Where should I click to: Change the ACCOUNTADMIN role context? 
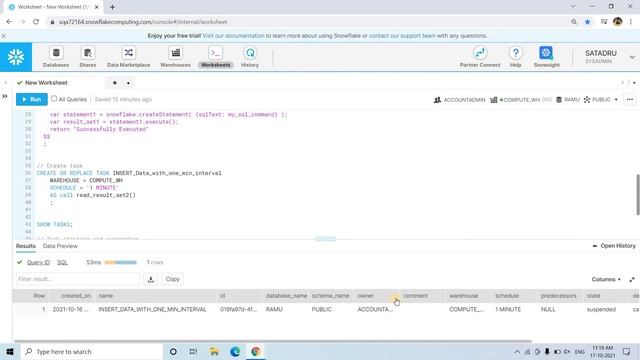(x=460, y=100)
